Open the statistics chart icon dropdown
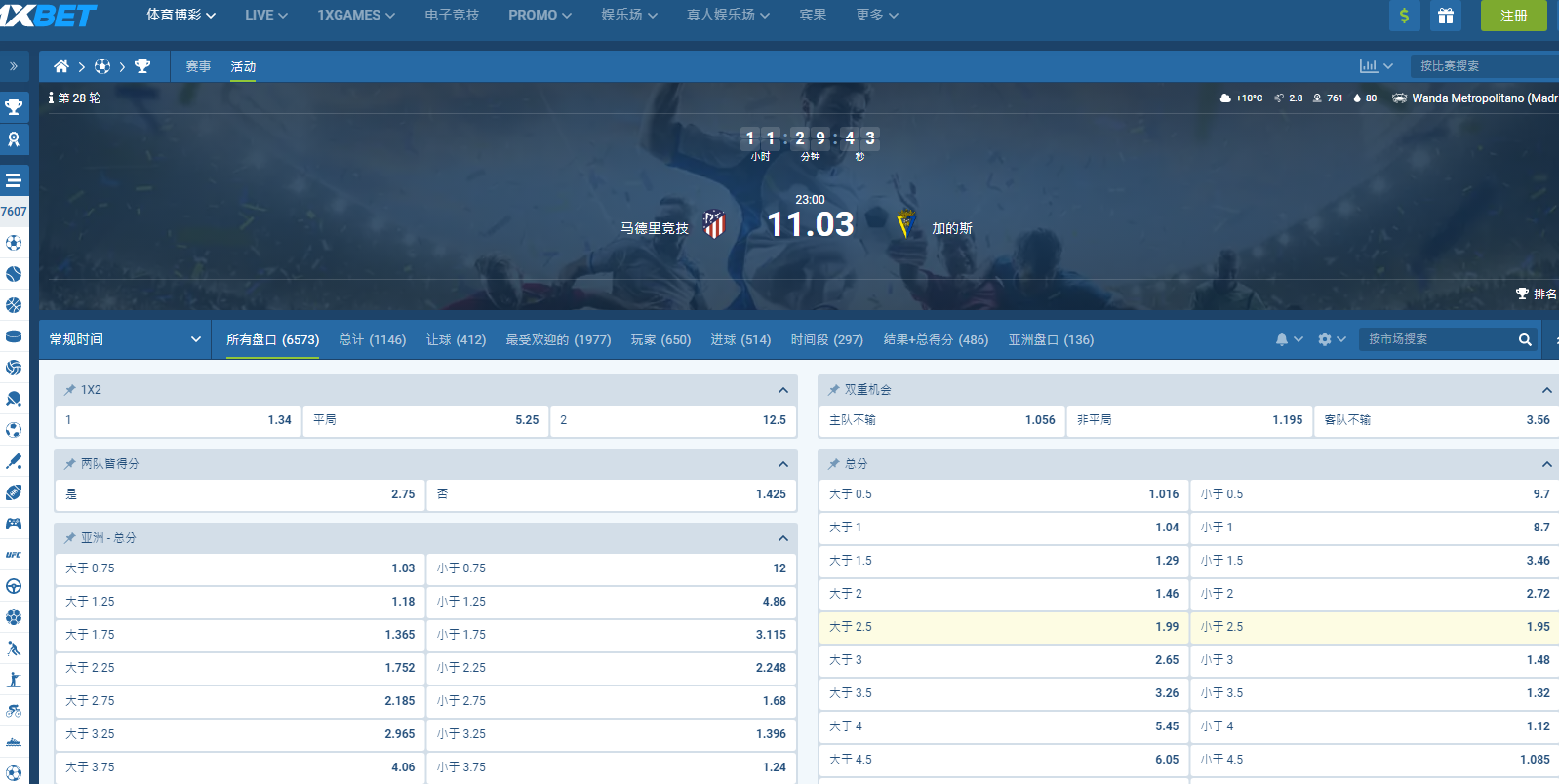The height and width of the screenshot is (784, 1559). [x=1376, y=66]
